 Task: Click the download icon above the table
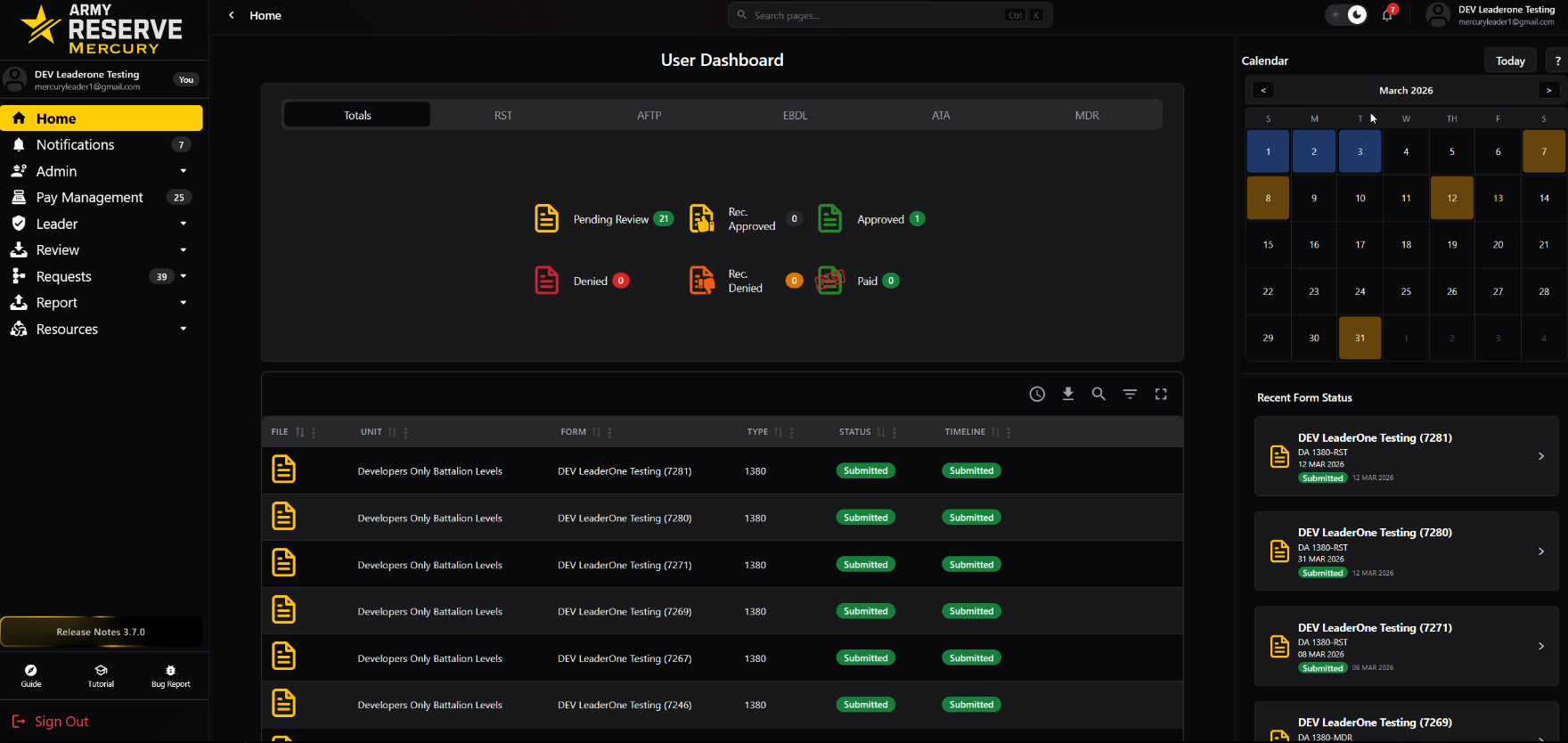[1067, 394]
